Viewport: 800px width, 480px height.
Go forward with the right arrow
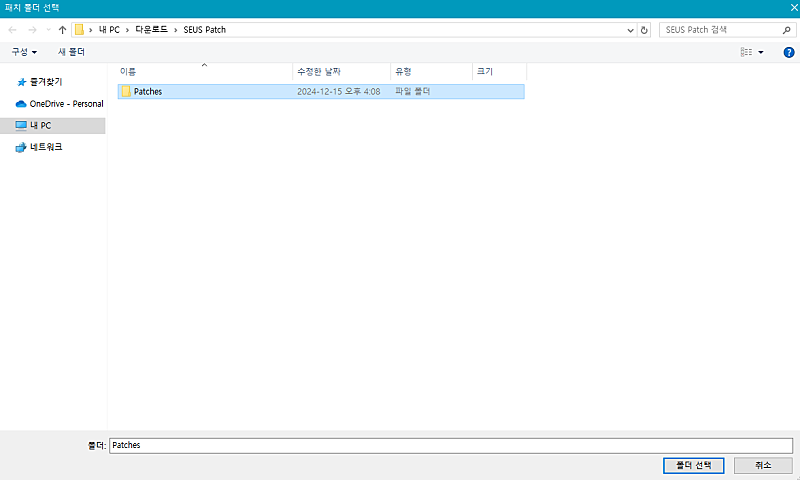32,30
